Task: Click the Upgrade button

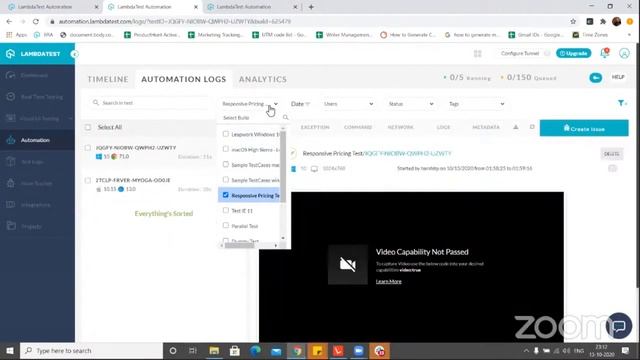Action: coord(573,53)
